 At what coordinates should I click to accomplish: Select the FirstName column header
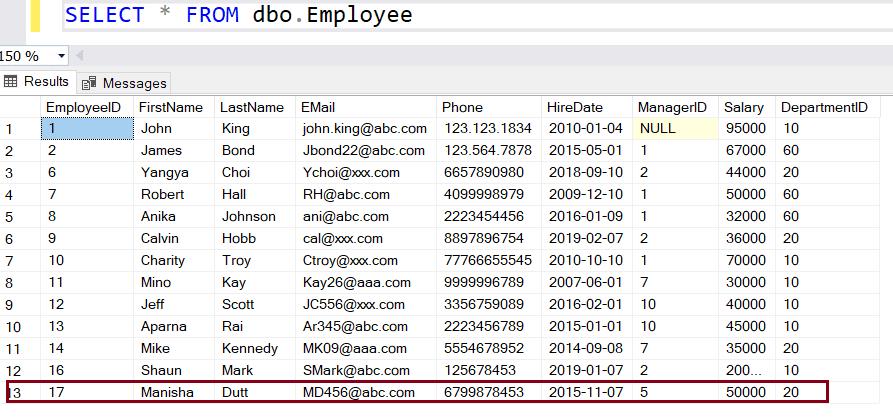pyautogui.click(x=171, y=107)
